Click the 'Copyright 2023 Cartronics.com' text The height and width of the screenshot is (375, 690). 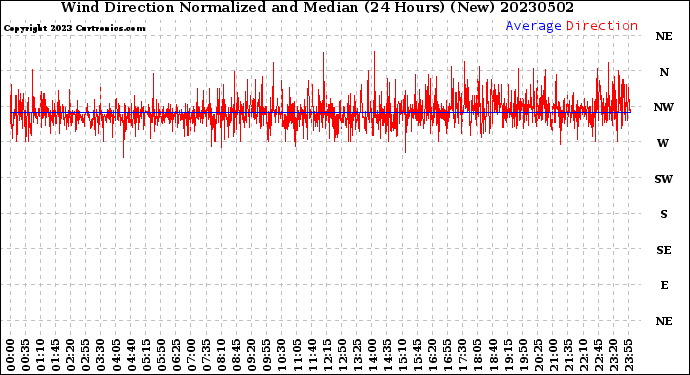74,29
